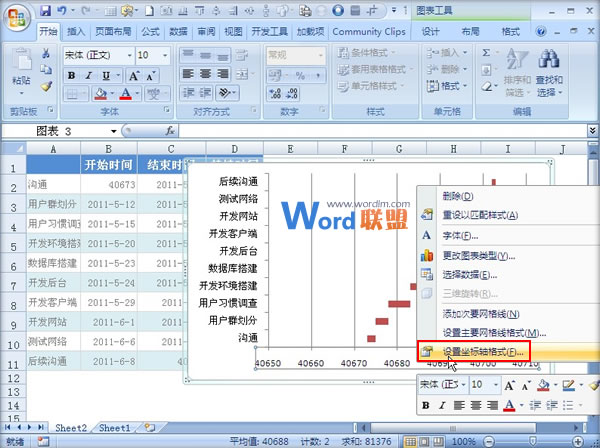Switch to 页面布局 ribbon tab
This screenshot has height=448, width=600.
pos(113,31)
